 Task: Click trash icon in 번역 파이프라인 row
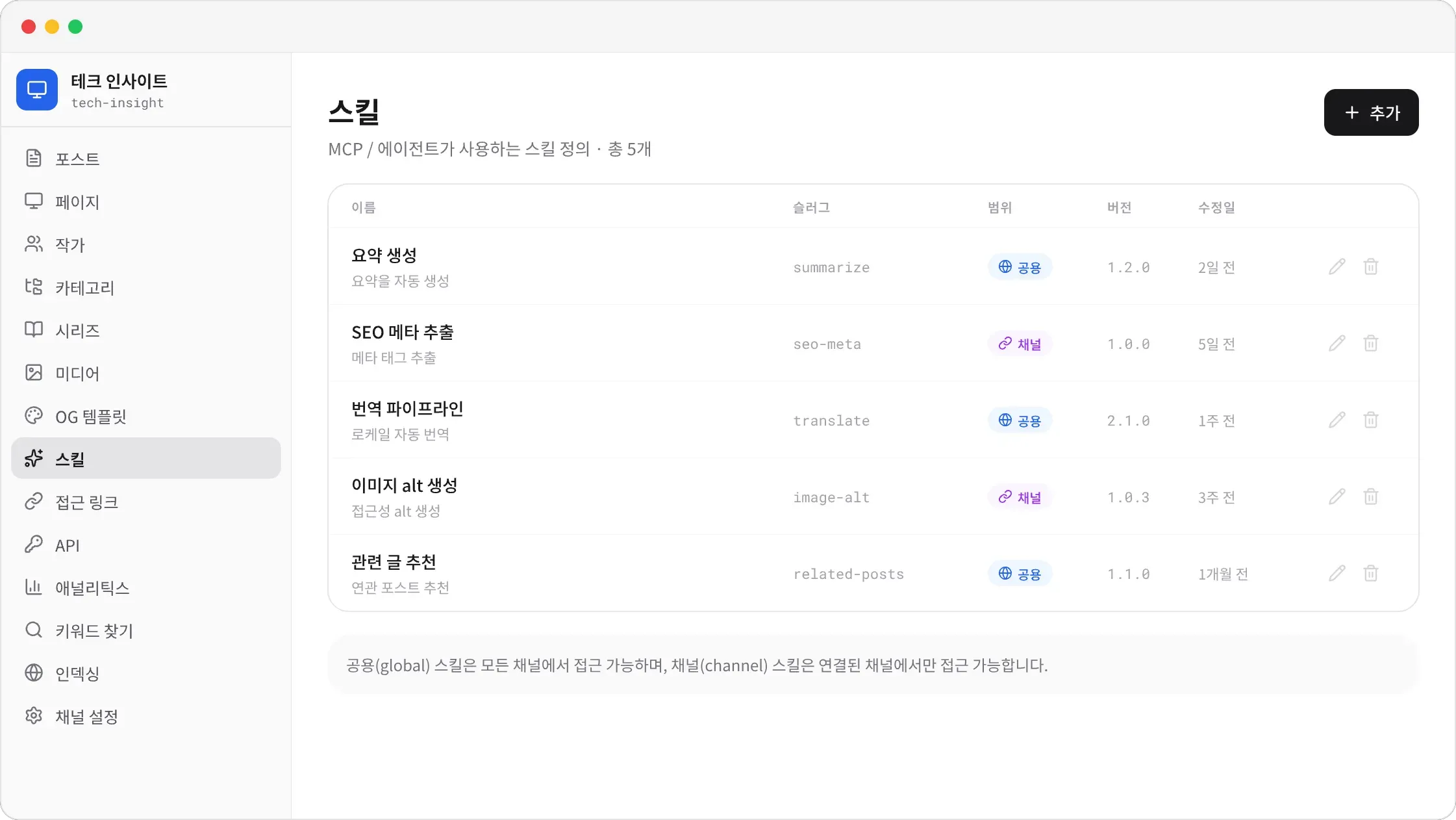click(x=1370, y=420)
